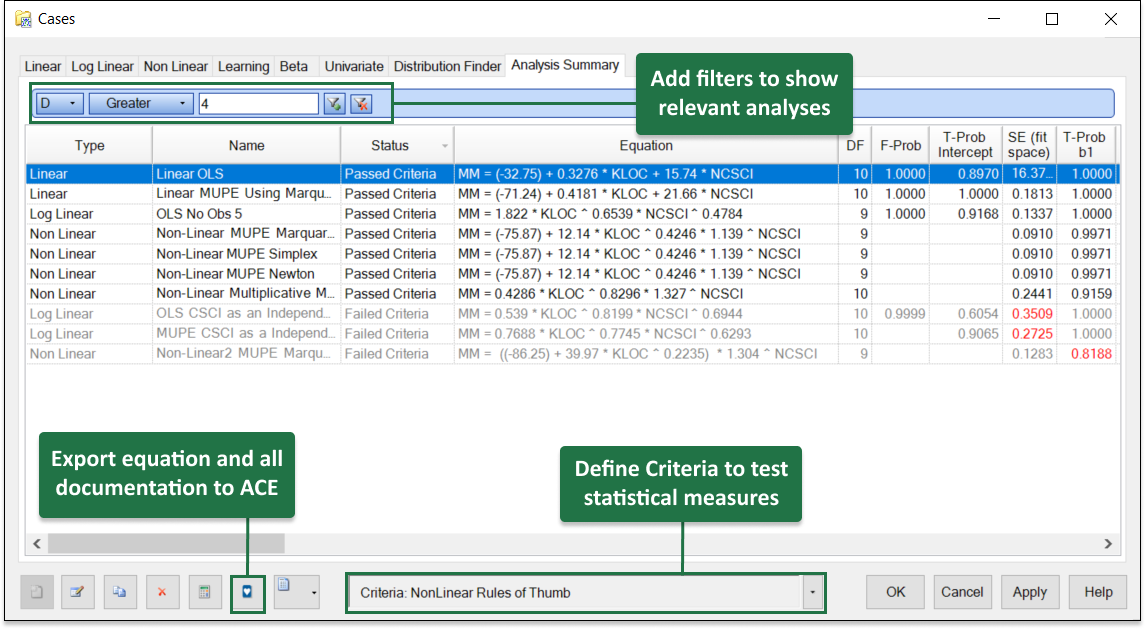
Task: Sort by the Type column header
Action: click(x=89, y=145)
